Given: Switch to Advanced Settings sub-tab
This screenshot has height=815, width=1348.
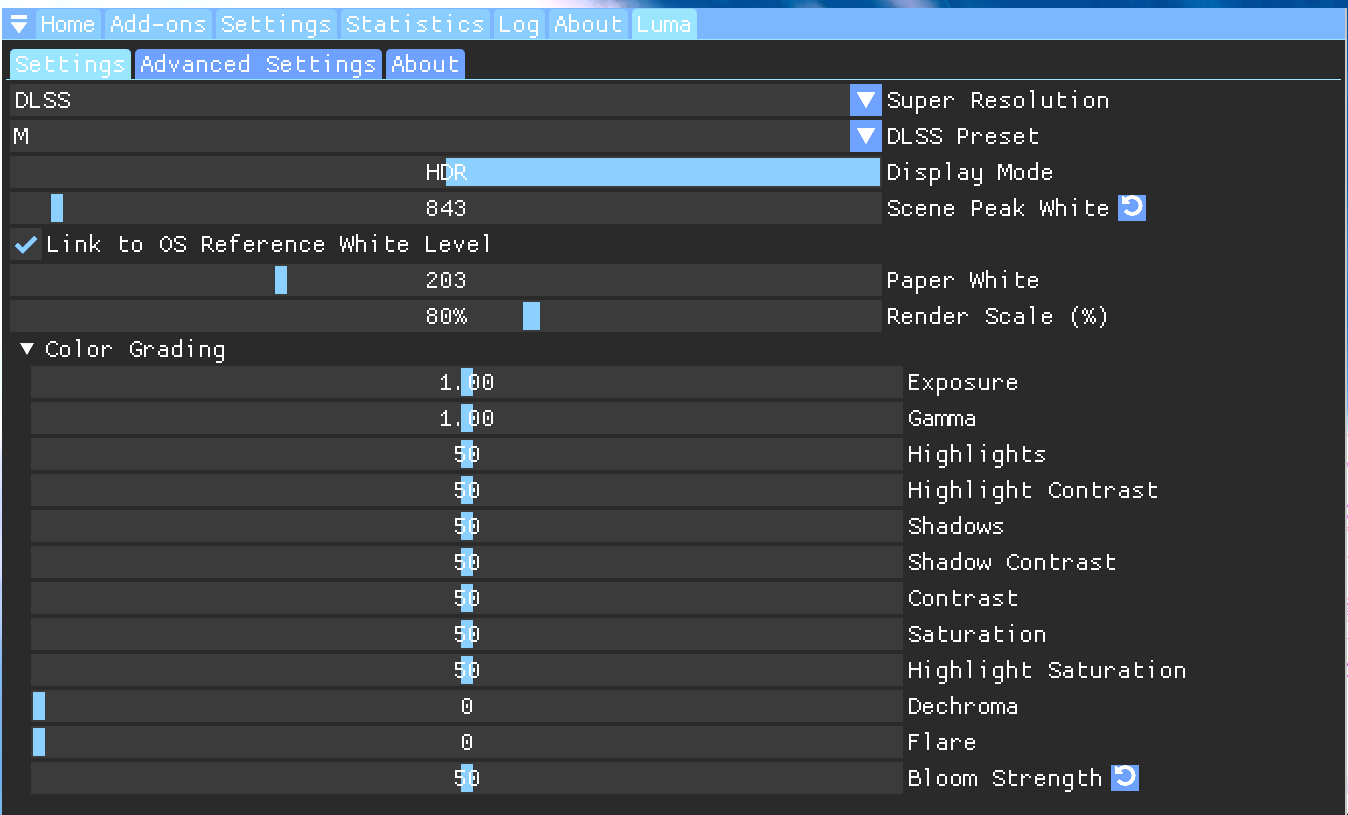Looking at the screenshot, I should coord(258,64).
